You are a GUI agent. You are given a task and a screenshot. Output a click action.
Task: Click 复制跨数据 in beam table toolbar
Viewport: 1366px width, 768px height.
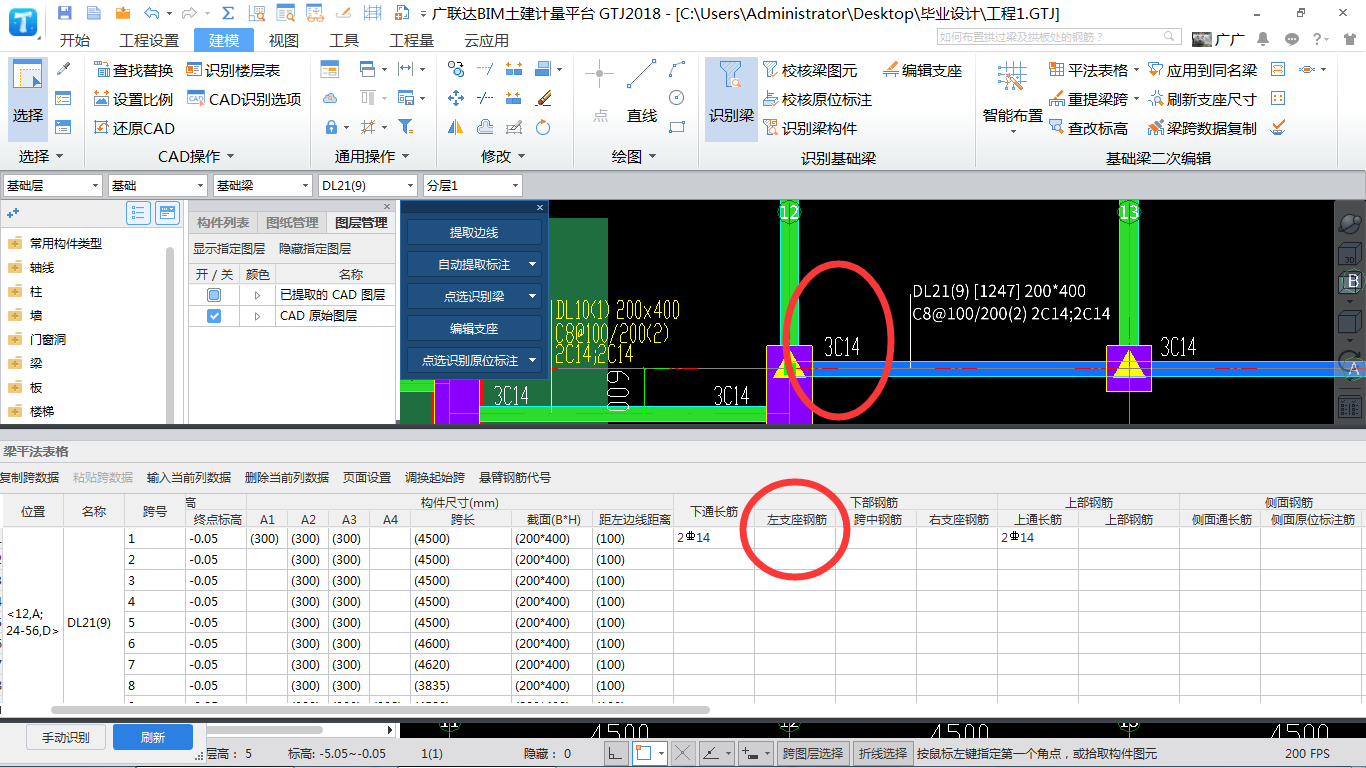click(29, 478)
